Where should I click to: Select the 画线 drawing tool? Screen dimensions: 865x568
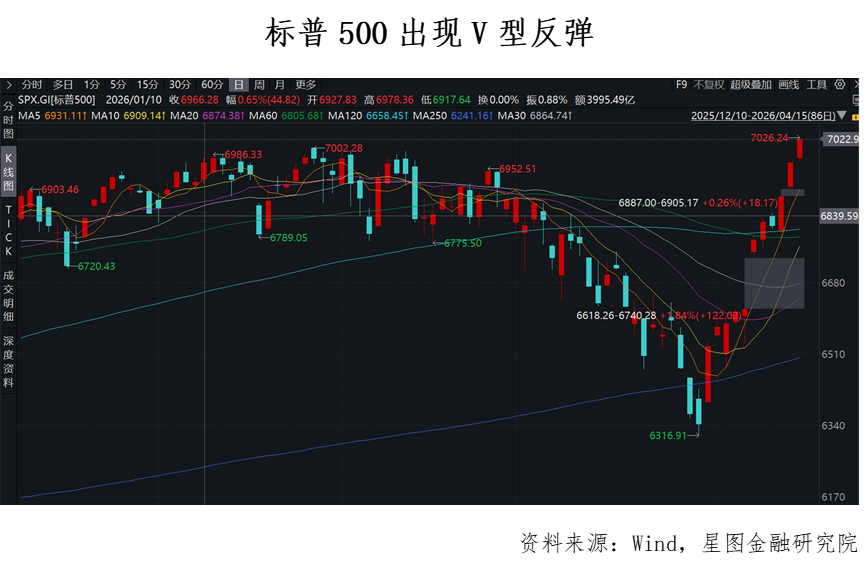click(x=789, y=84)
